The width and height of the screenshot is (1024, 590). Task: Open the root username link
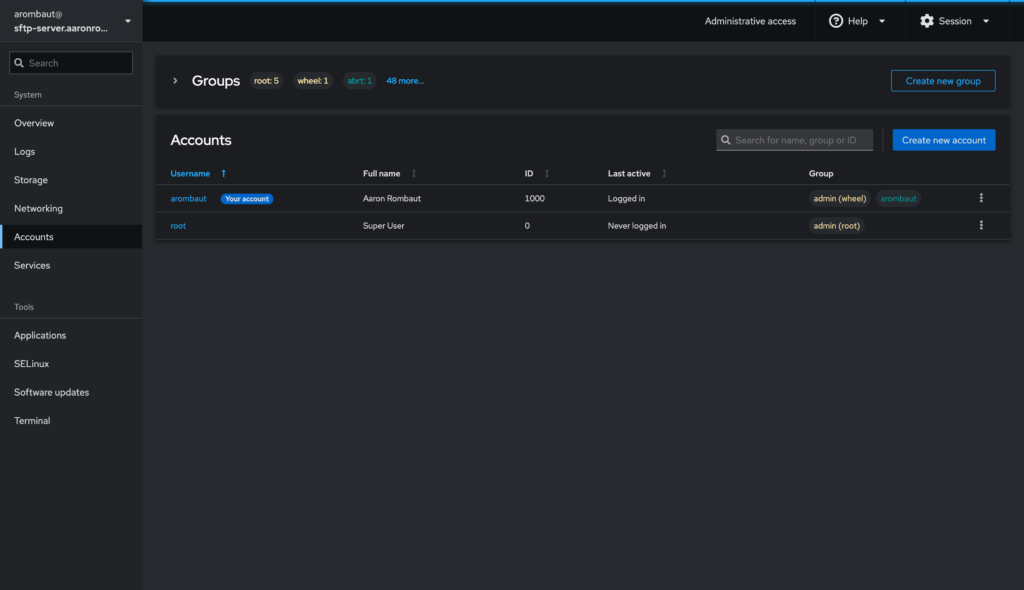[178, 226]
